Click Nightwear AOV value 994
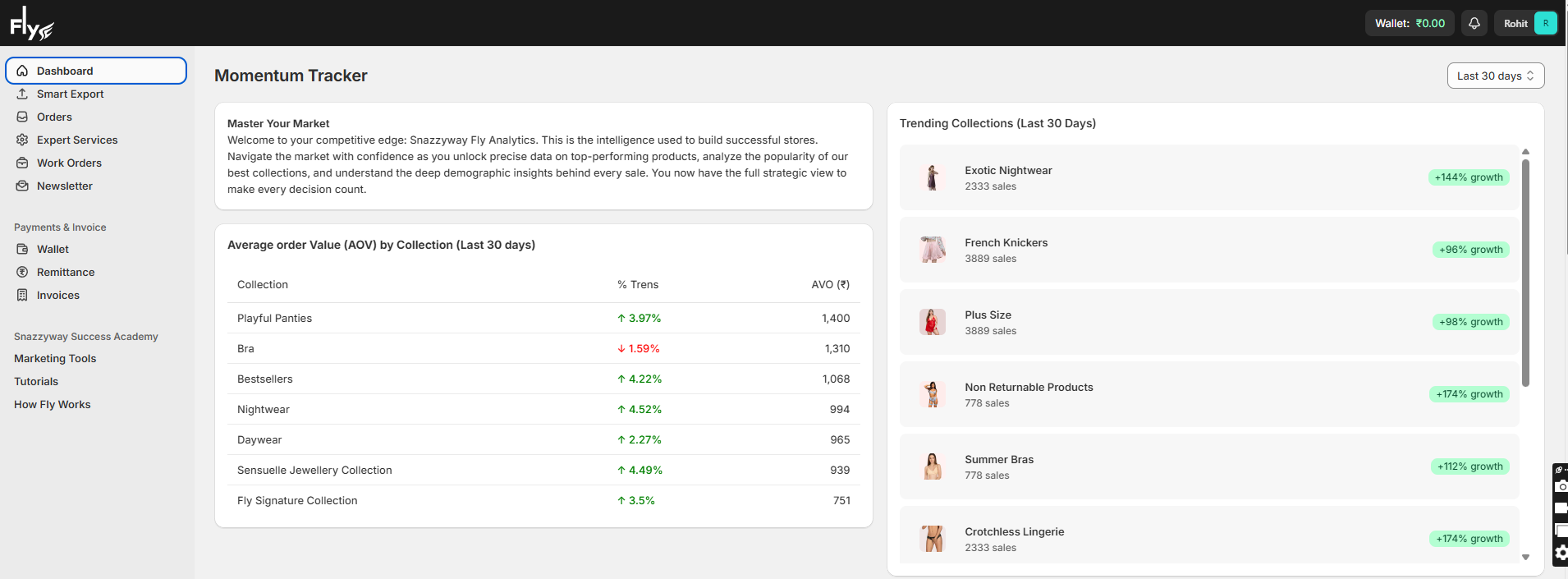 [840, 409]
